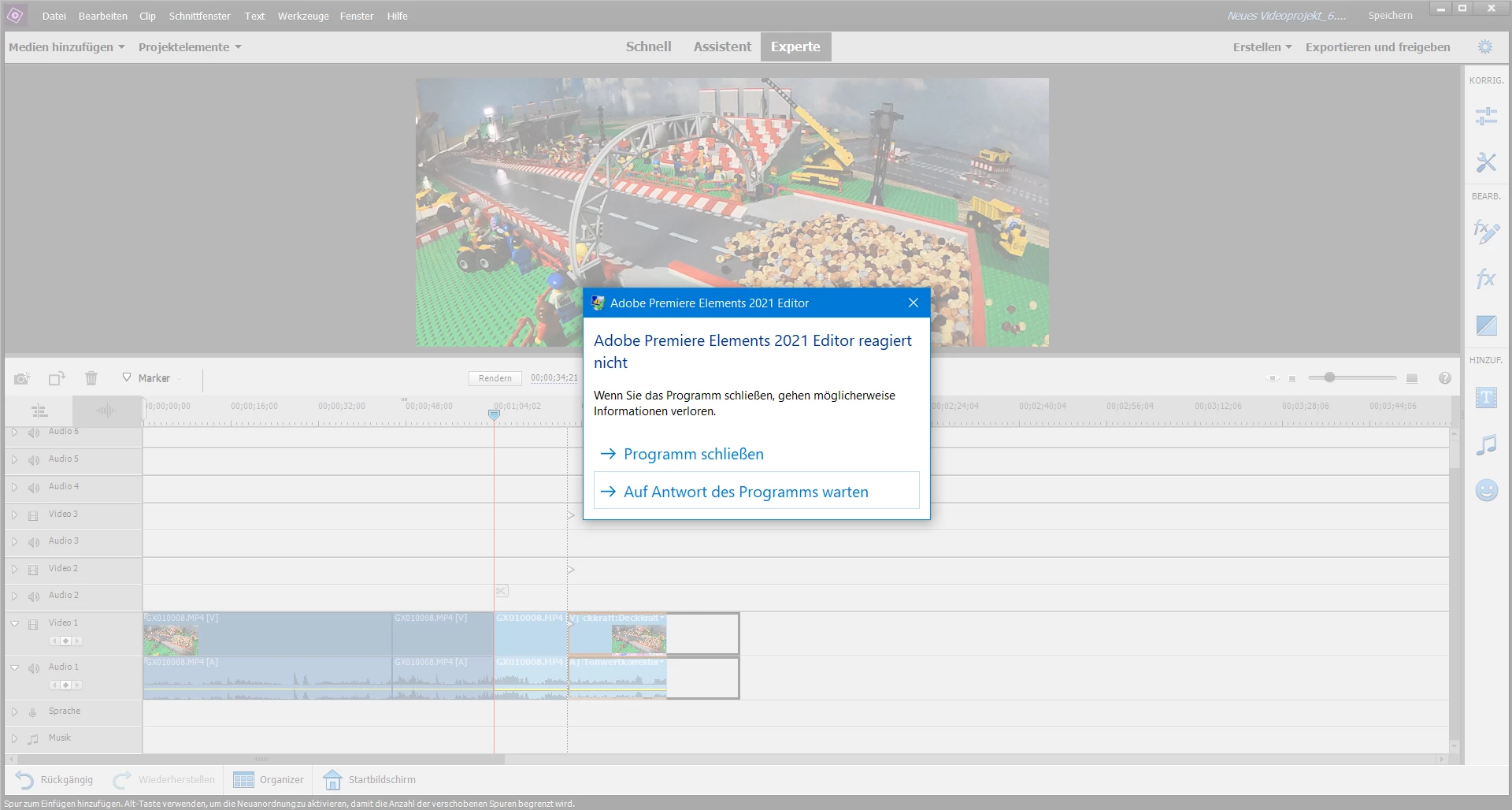
Task: Click the blue playhead marker
Action: pyautogui.click(x=494, y=414)
